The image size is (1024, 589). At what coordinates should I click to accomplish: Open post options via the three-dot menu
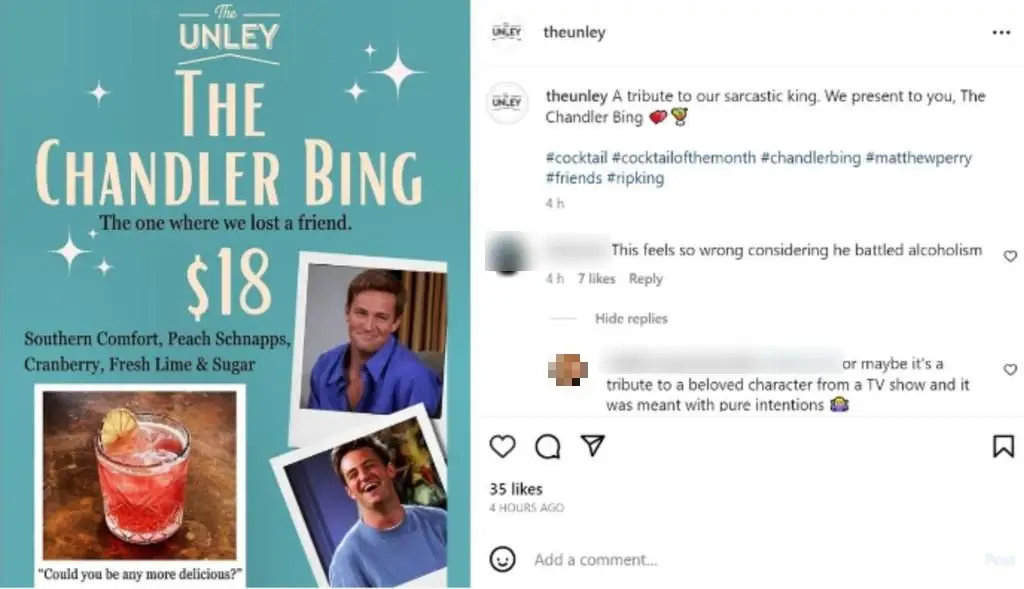point(1002,31)
